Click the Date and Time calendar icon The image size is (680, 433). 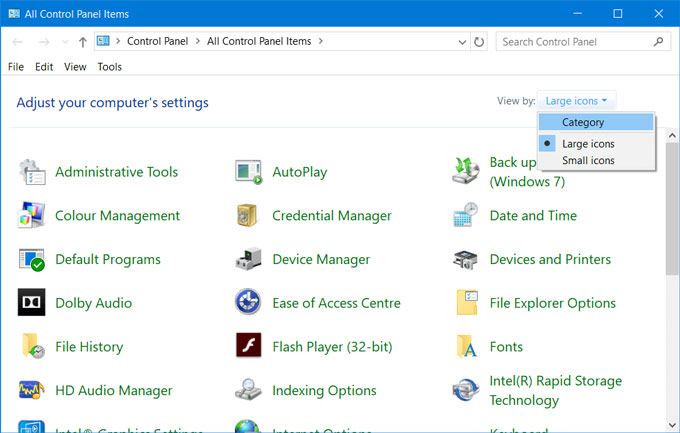(x=466, y=215)
